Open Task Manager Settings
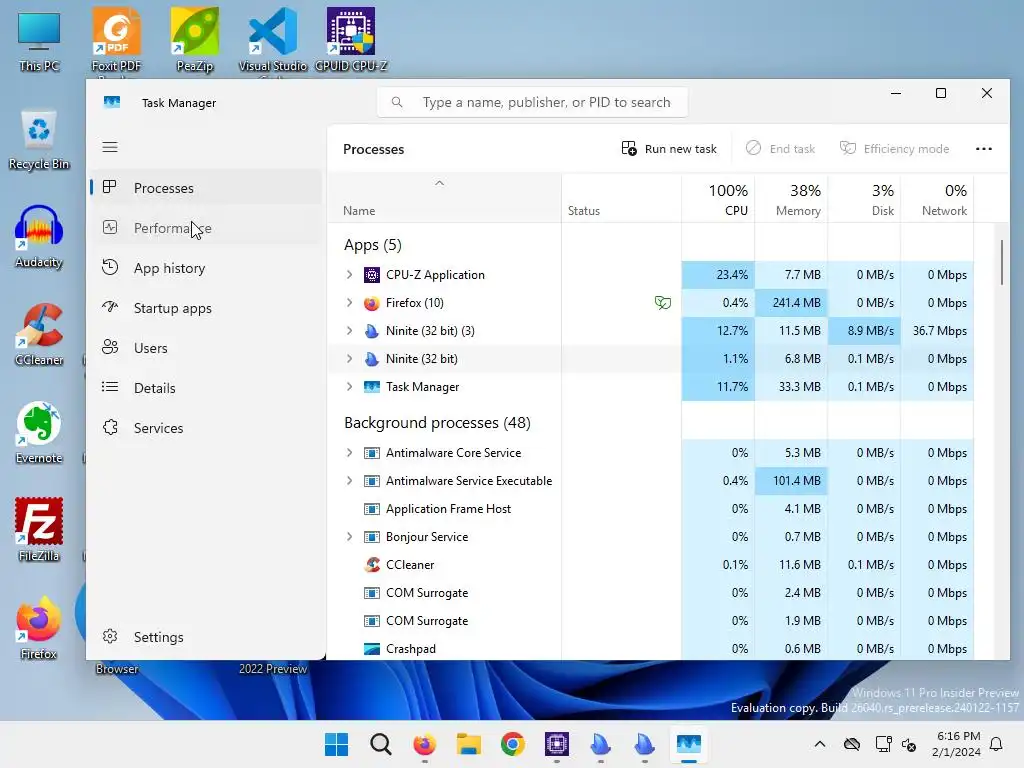The width and height of the screenshot is (1024, 768). (206, 637)
